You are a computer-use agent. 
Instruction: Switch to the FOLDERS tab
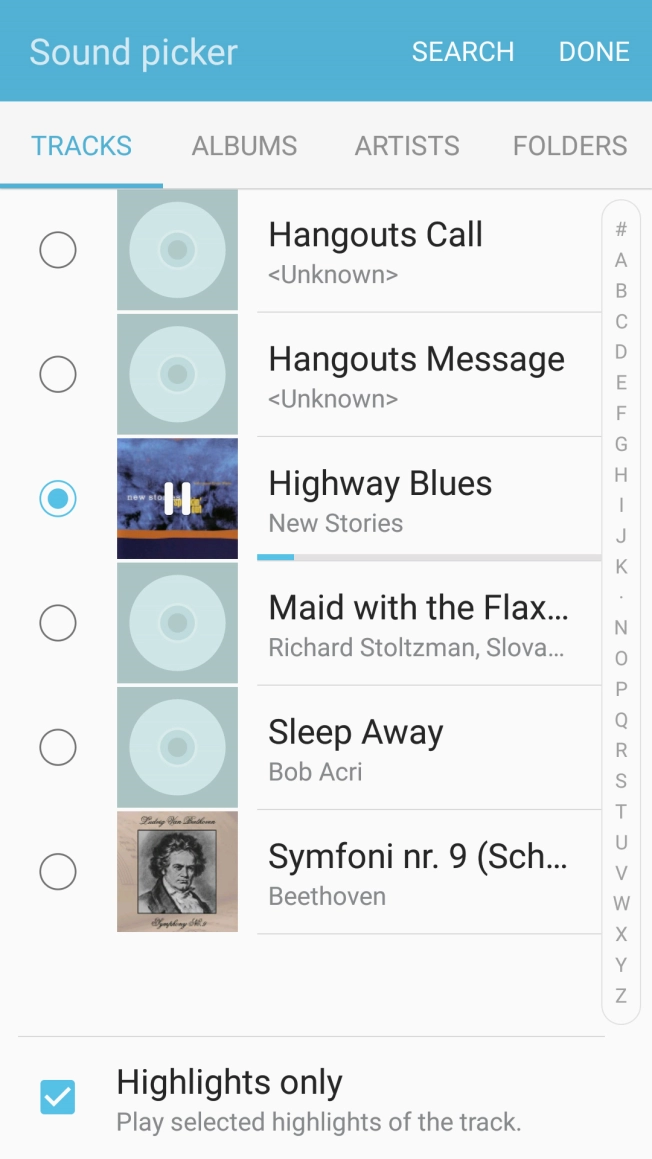(569, 145)
